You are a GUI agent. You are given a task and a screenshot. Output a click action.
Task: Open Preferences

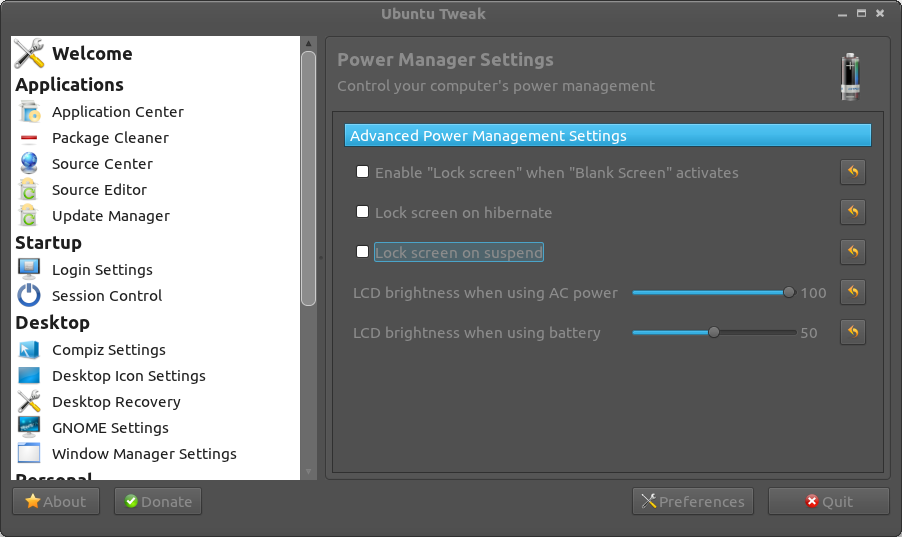click(x=693, y=501)
